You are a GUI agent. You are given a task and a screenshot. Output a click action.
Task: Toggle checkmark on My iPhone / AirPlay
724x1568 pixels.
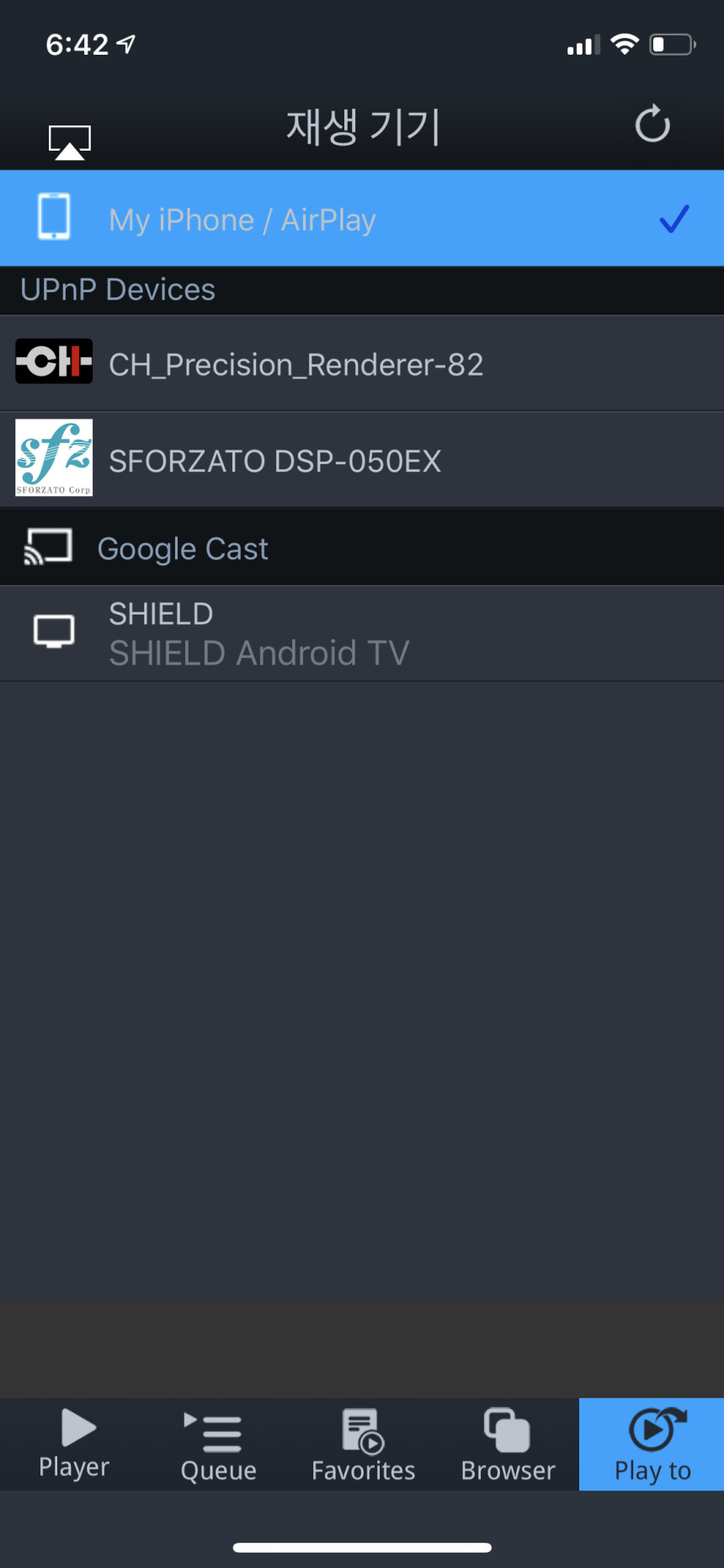pos(674,219)
